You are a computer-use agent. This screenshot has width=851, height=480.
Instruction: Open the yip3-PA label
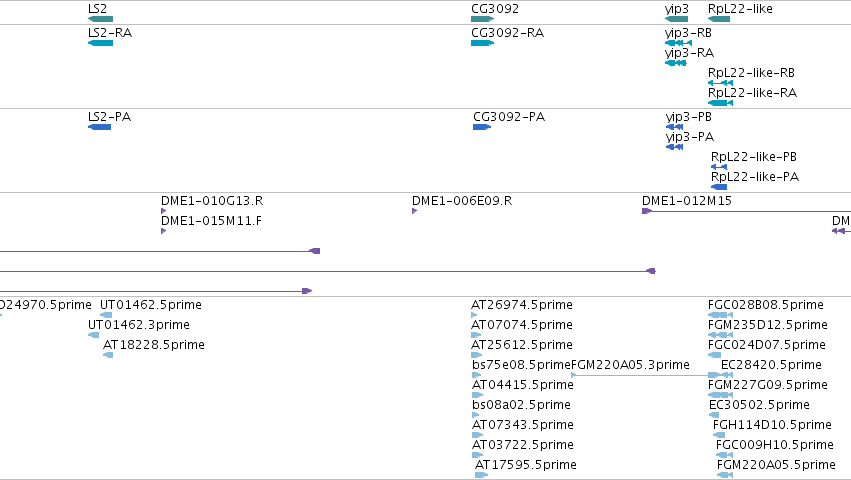(690, 137)
